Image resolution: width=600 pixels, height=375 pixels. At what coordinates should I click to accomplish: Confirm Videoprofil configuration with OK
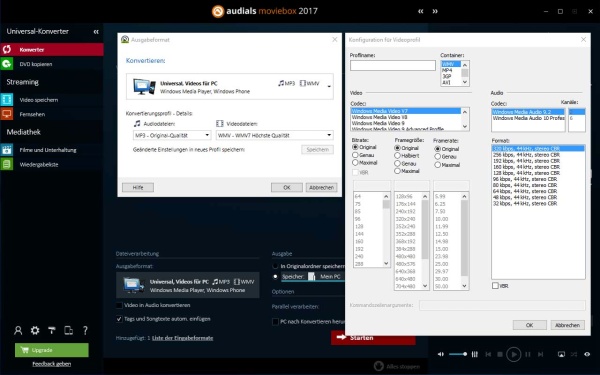point(529,325)
